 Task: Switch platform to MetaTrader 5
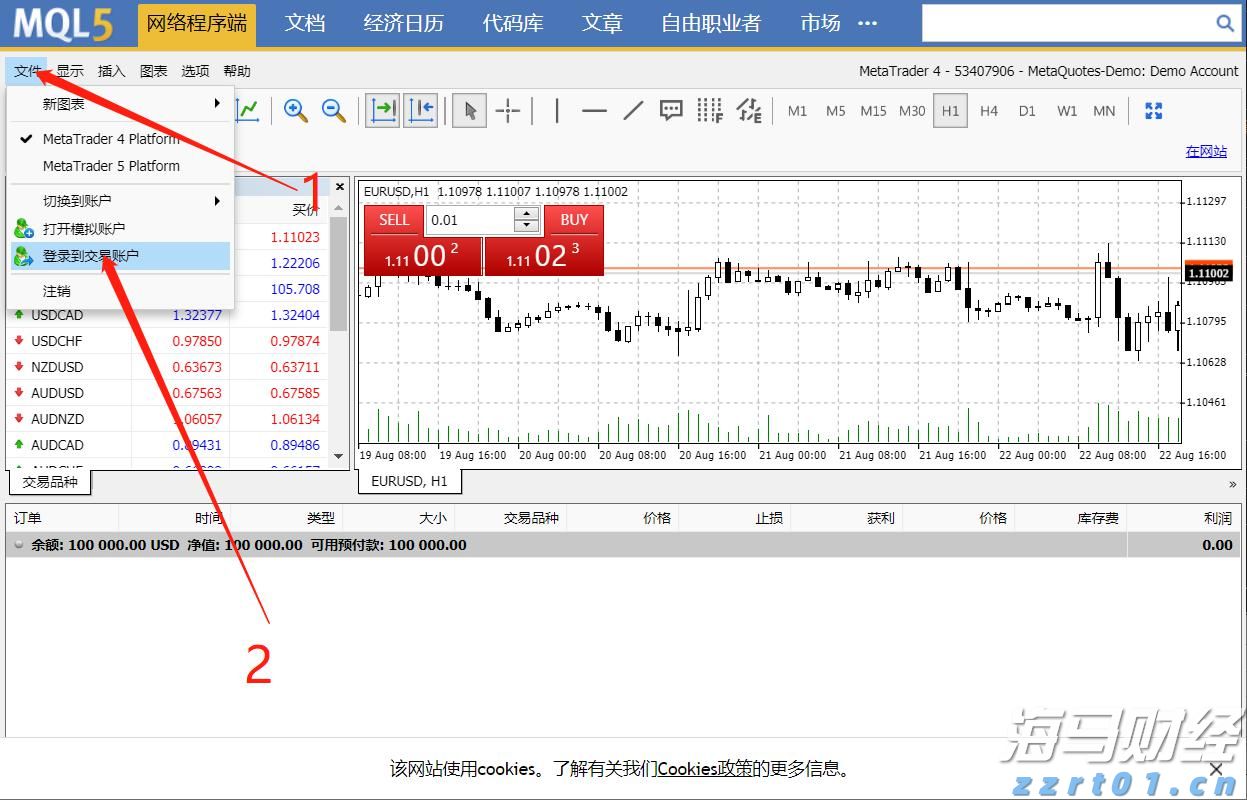(x=110, y=166)
